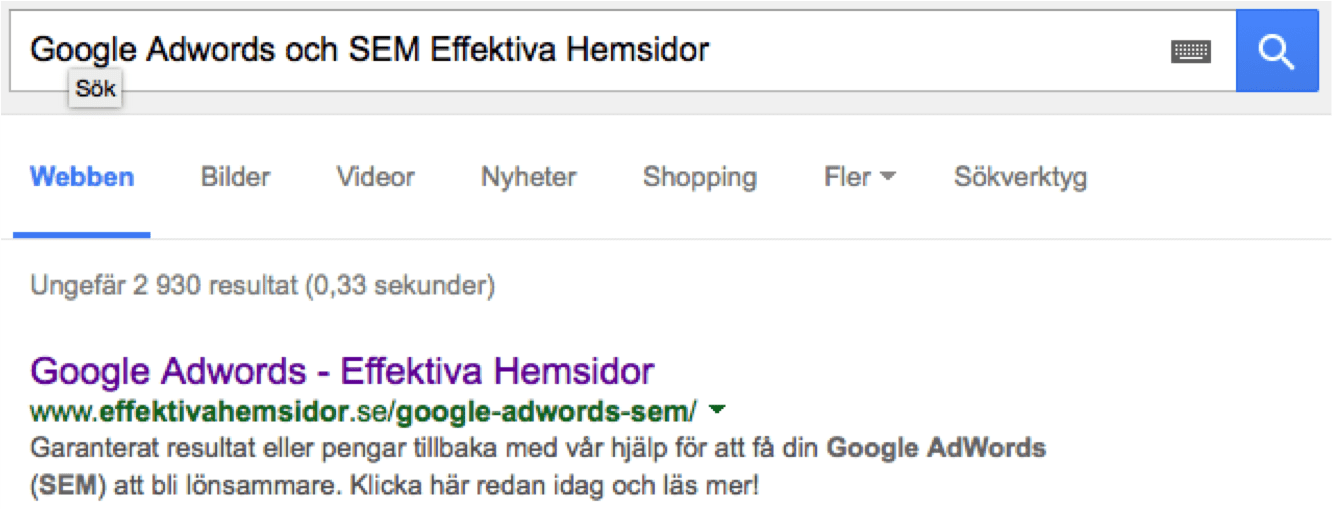This screenshot has width=1332, height=510.
Task: Click the green arrow beside the result URL
Action: (716, 409)
